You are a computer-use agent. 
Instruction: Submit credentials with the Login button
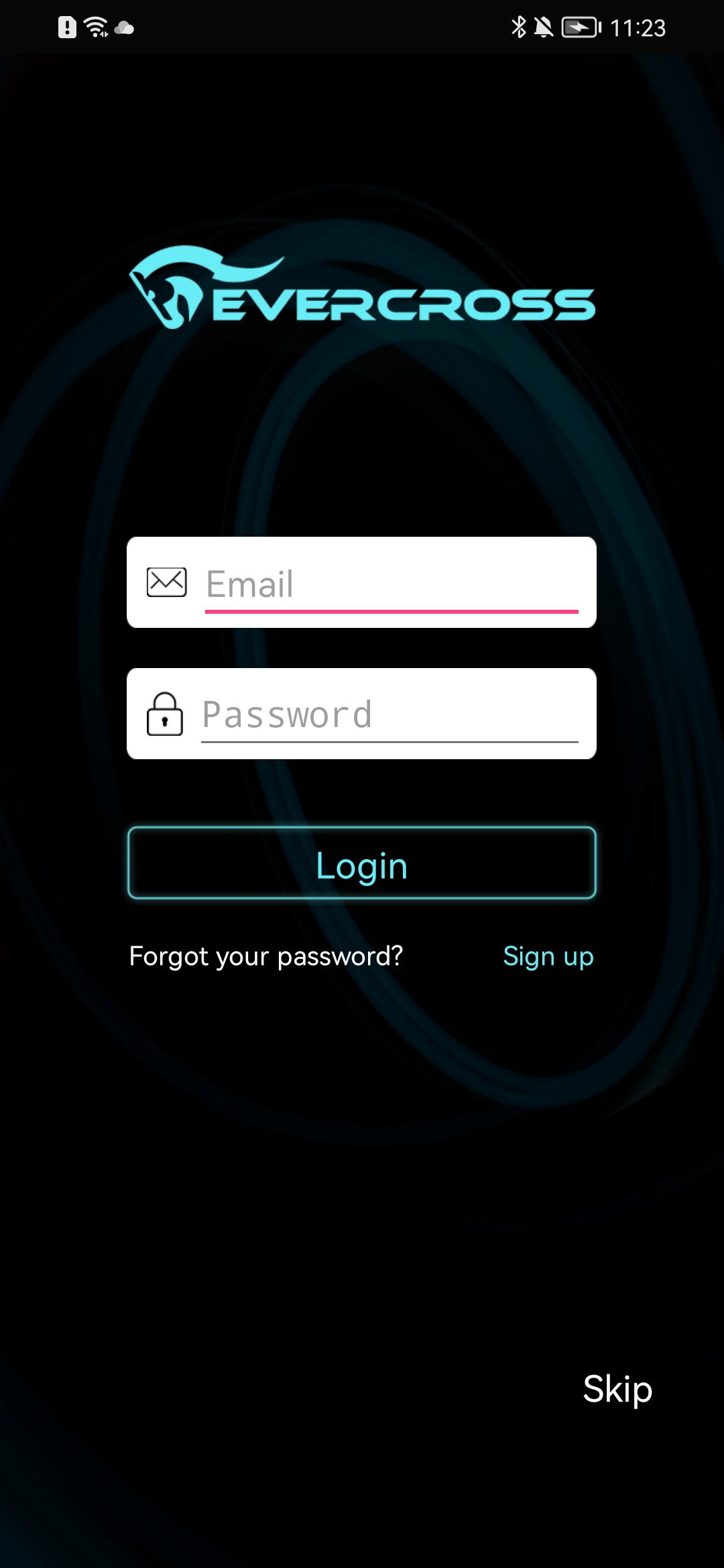click(362, 863)
